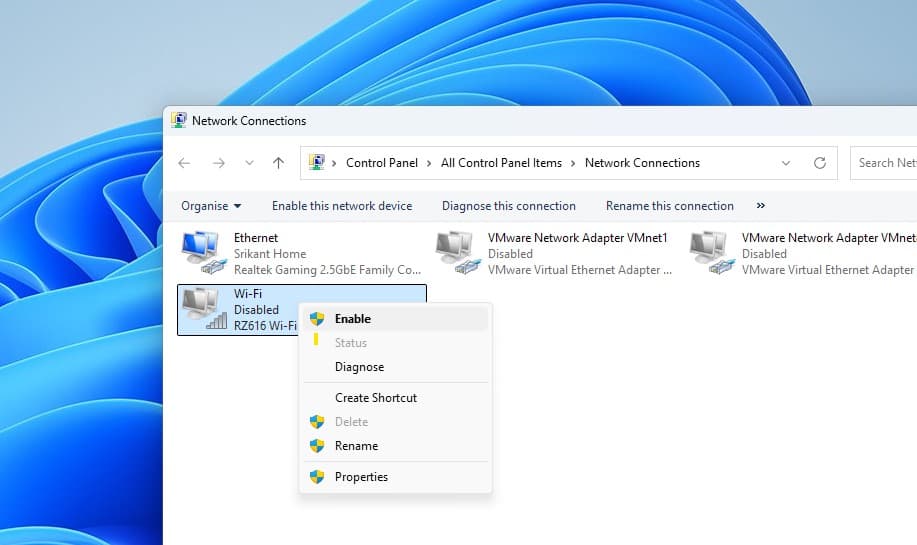
Task: Refresh the Network Connections view
Action: (820, 163)
